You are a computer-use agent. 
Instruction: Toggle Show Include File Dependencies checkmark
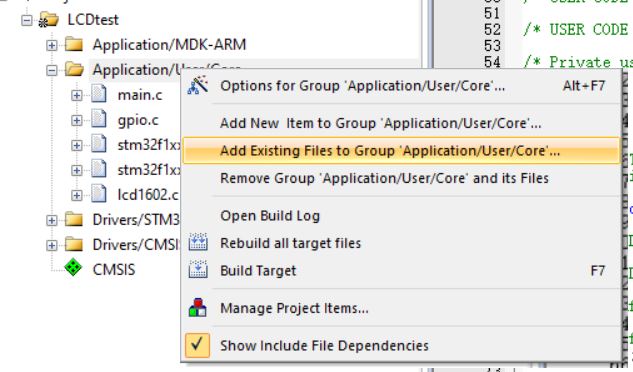[197, 345]
